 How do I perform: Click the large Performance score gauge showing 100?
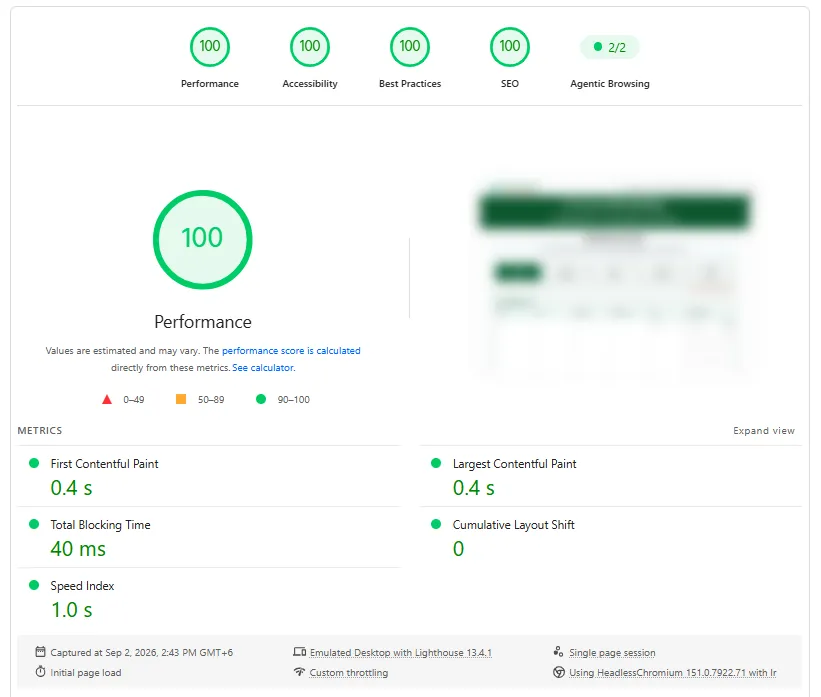(x=203, y=239)
